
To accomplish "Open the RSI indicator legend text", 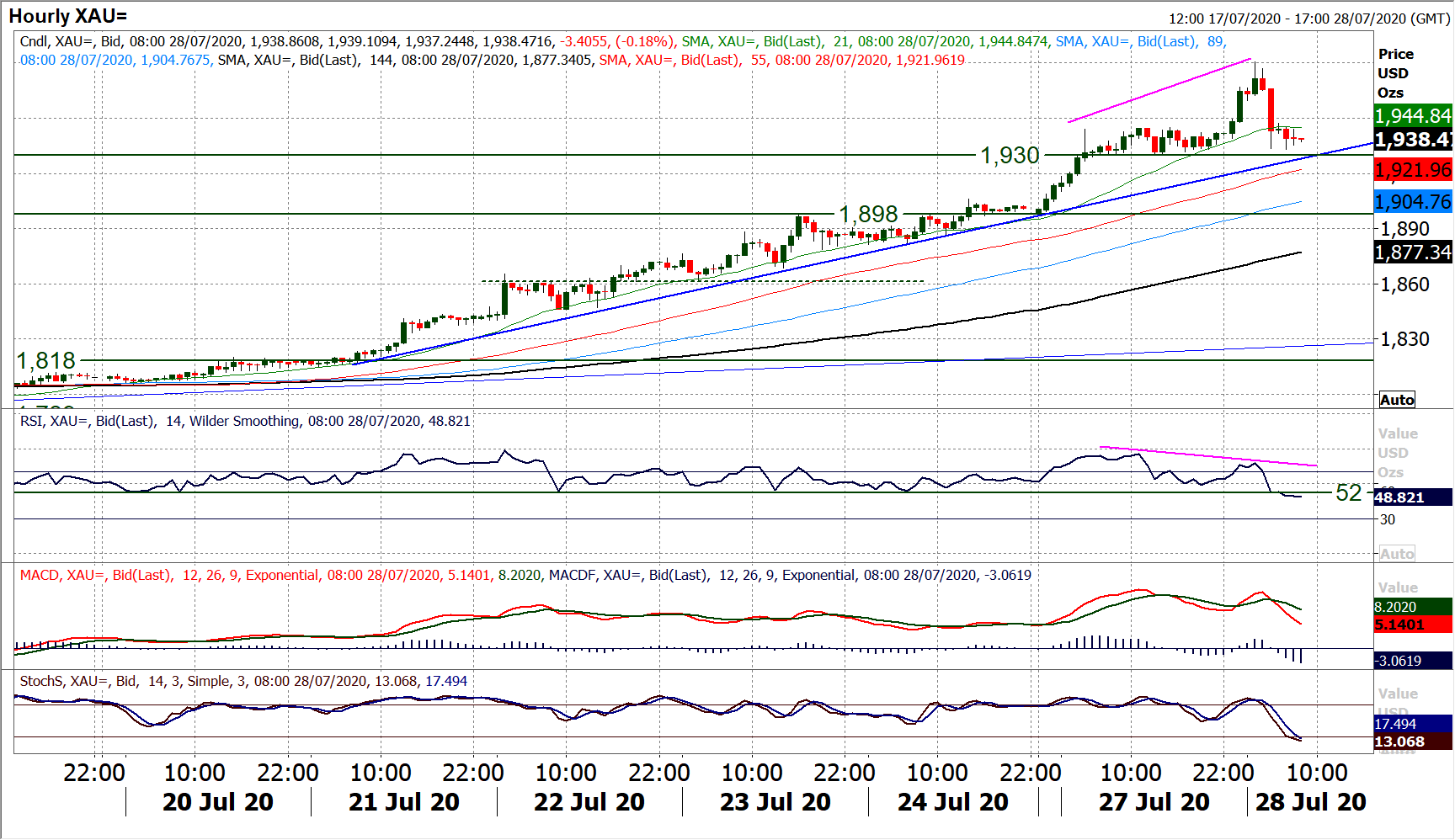I will pos(245,421).
